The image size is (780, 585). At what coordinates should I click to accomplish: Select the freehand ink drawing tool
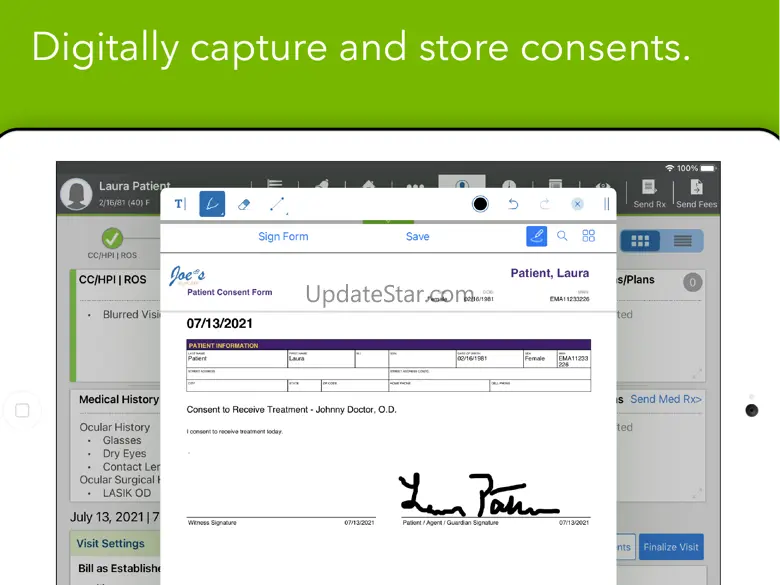click(x=212, y=204)
